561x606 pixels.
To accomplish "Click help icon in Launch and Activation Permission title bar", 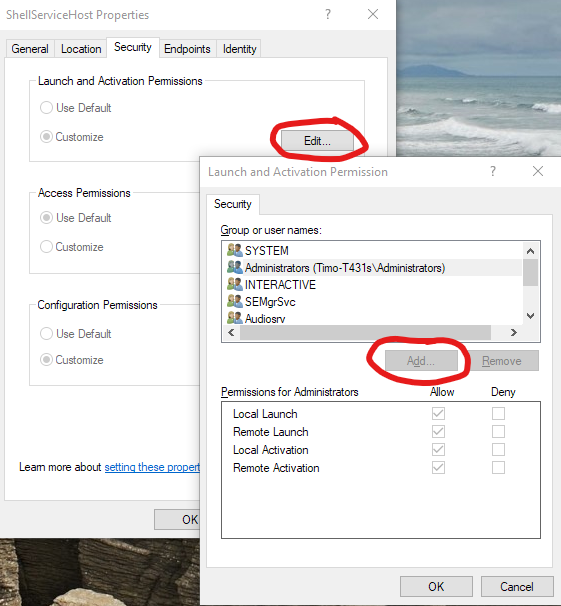I will pos(493,171).
